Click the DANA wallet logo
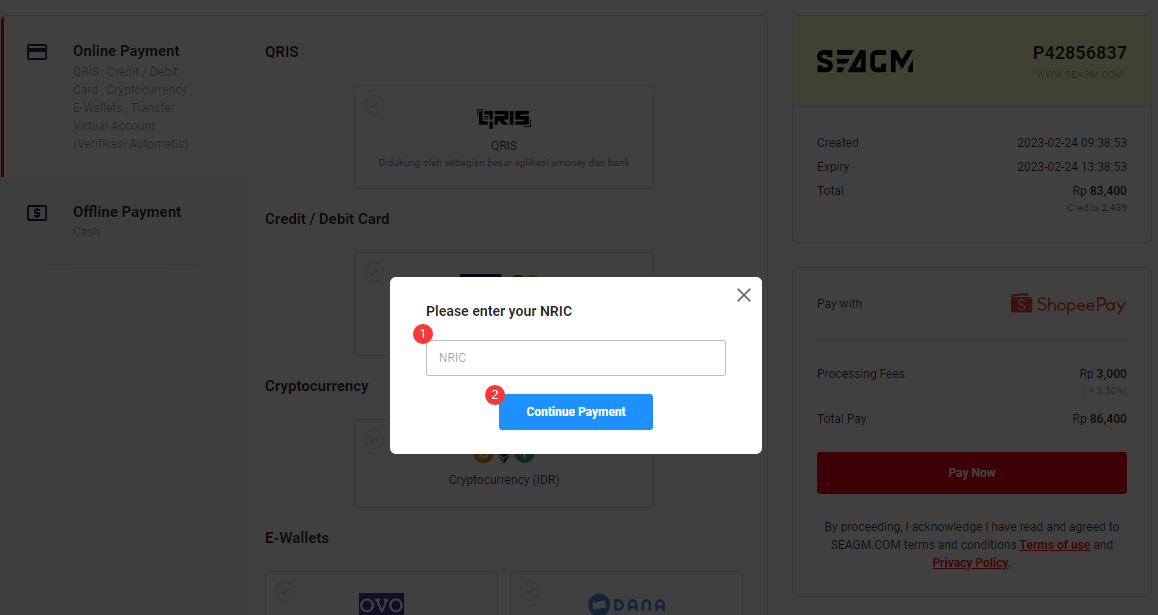This screenshot has width=1158, height=615. [626, 605]
